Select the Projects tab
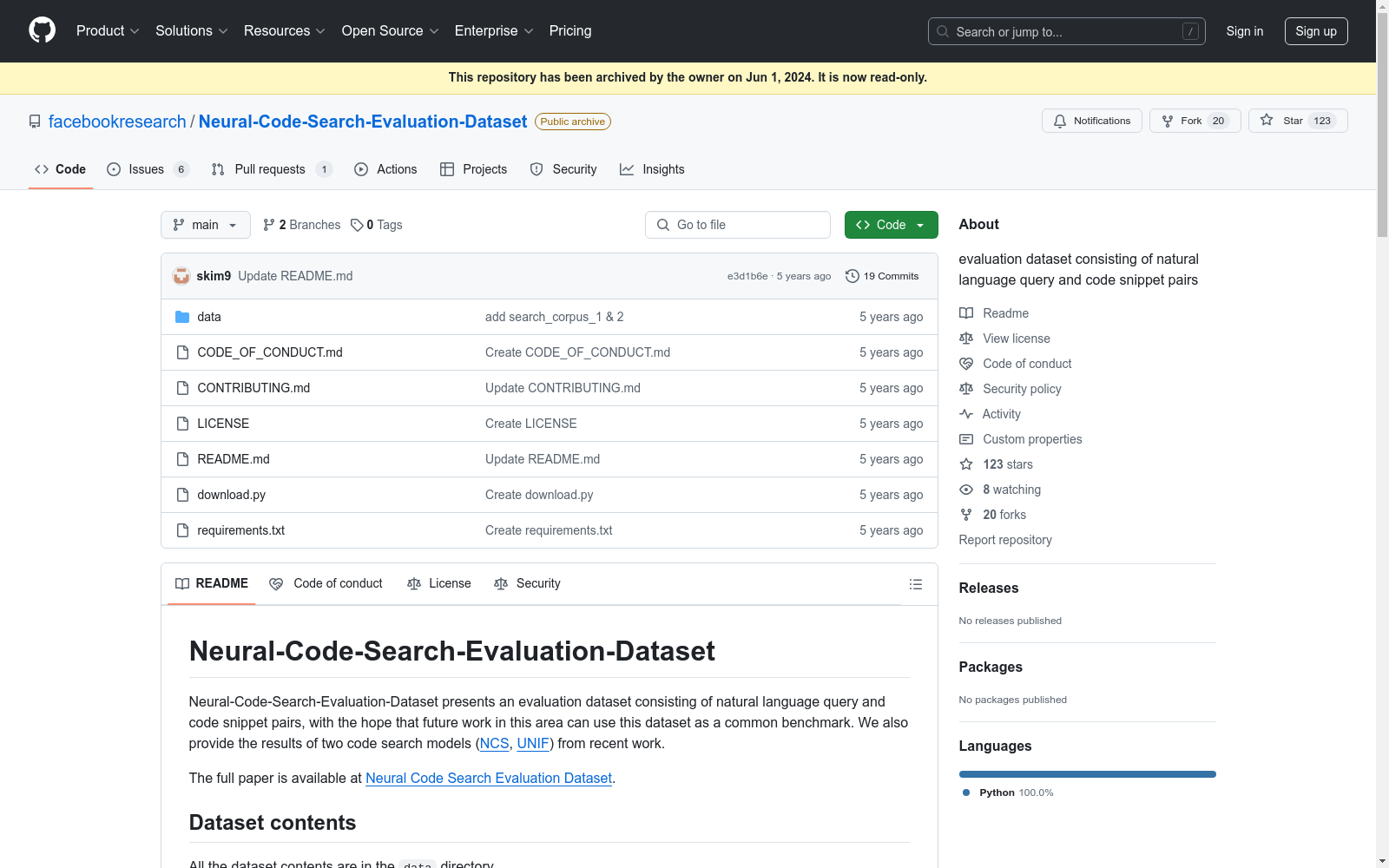Image resolution: width=1389 pixels, height=868 pixels. point(474,169)
